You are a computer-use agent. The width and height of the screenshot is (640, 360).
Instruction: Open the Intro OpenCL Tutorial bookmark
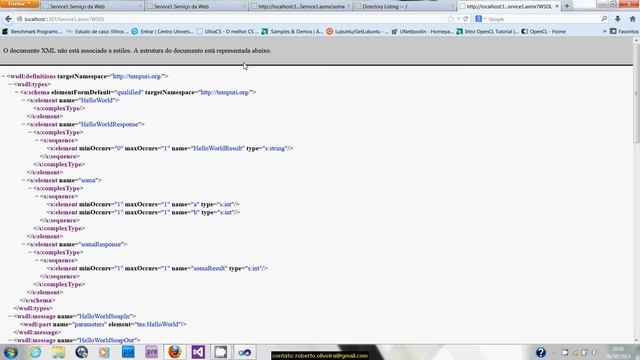487,31
